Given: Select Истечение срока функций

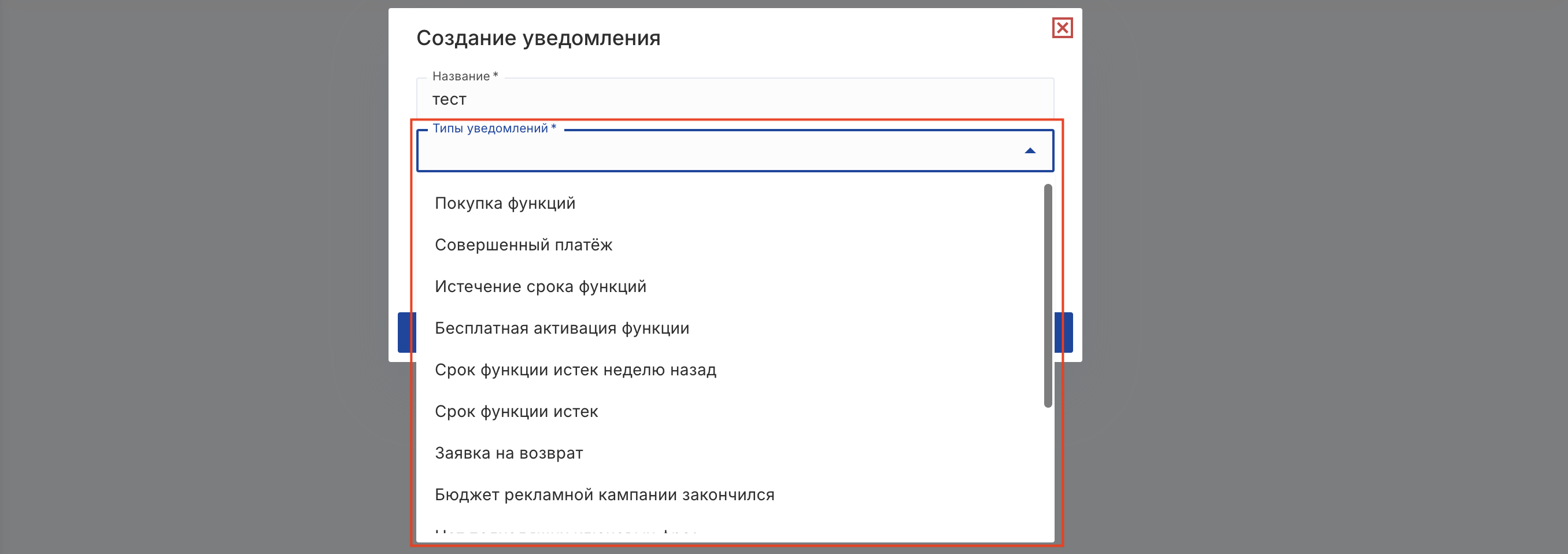Looking at the screenshot, I should (x=541, y=287).
